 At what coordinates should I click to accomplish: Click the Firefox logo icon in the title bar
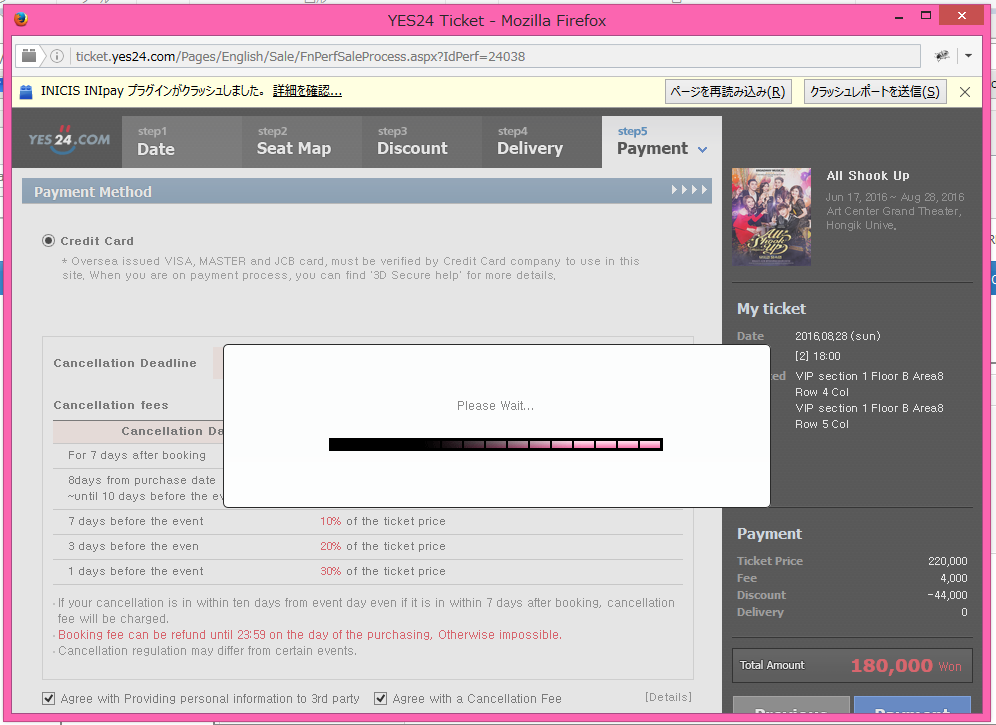(21, 19)
